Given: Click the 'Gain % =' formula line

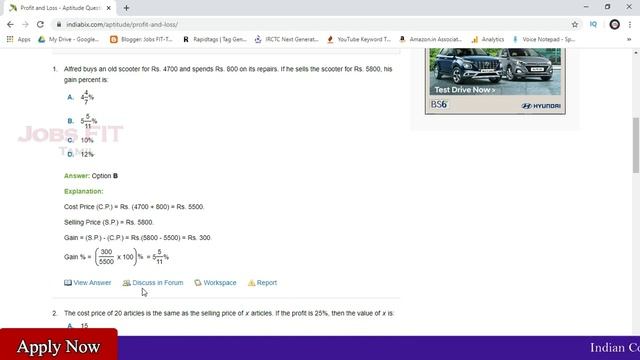Looking at the screenshot, I should (x=116, y=257).
